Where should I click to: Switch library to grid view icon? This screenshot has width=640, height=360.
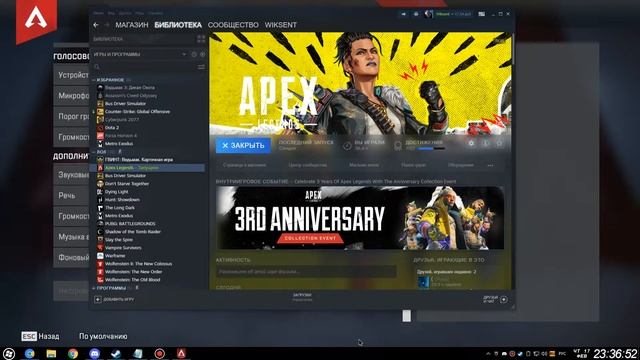click(x=201, y=39)
